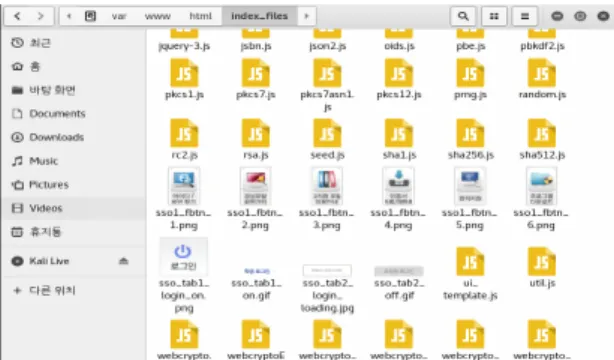
Task: Select the rc2.js file icon
Action: pyautogui.click(x=184, y=133)
